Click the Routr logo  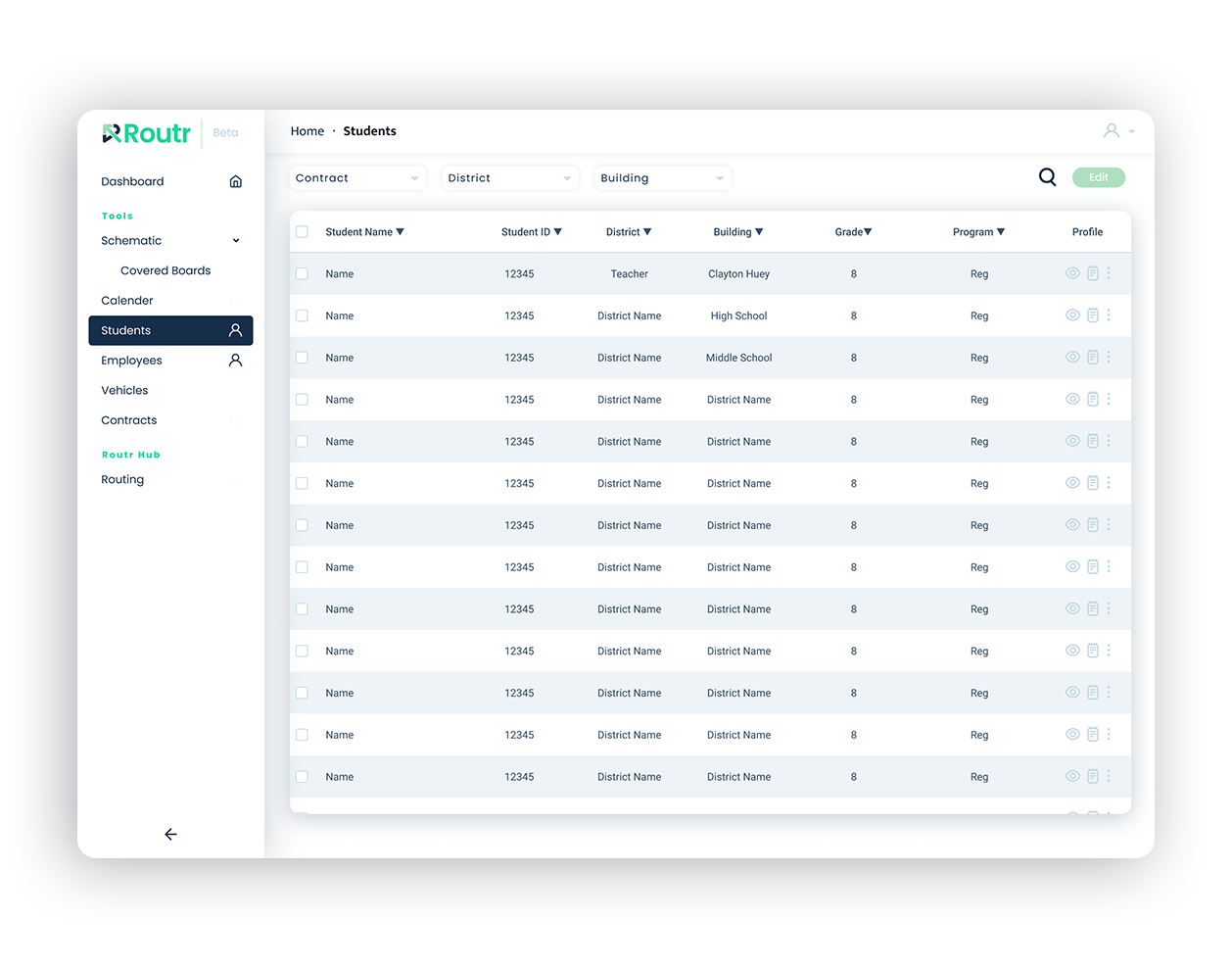tap(145, 133)
